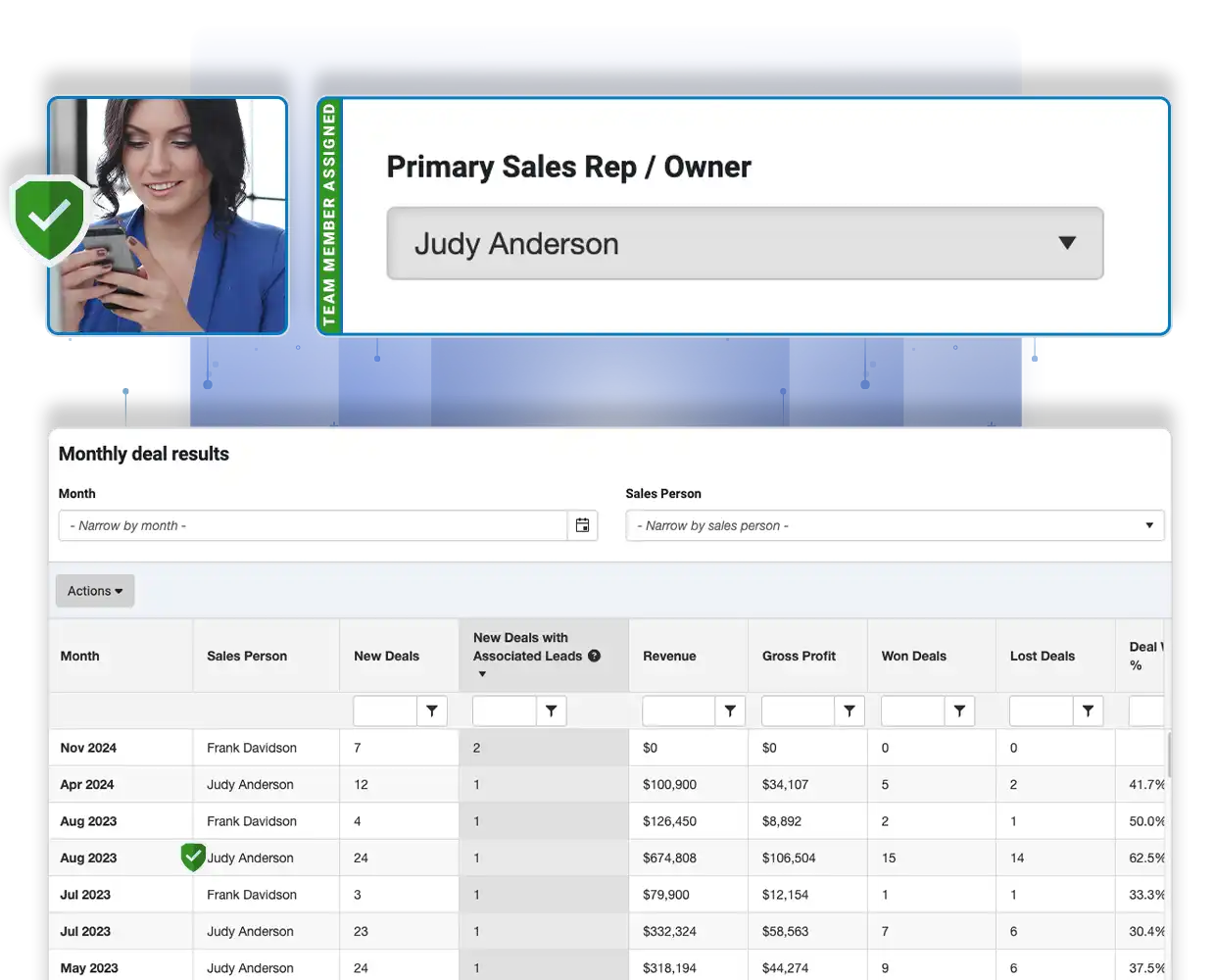Open calendar picker in Month filter

[x=582, y=525]
